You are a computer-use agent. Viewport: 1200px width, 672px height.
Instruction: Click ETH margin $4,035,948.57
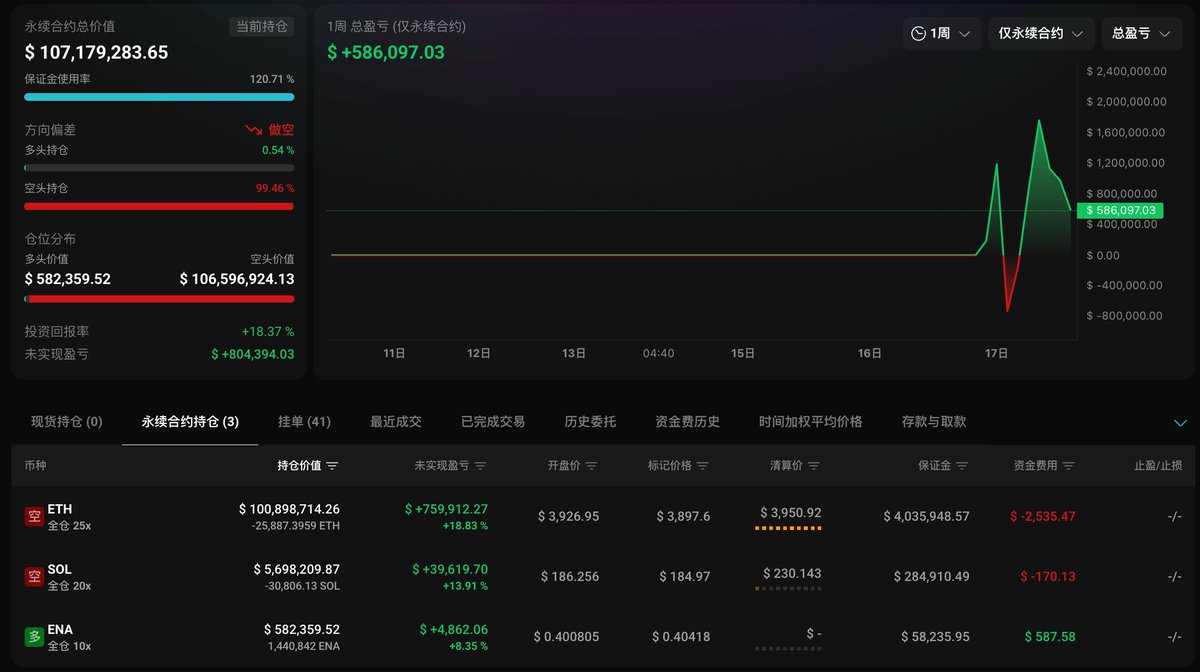(x=926, y=516)
